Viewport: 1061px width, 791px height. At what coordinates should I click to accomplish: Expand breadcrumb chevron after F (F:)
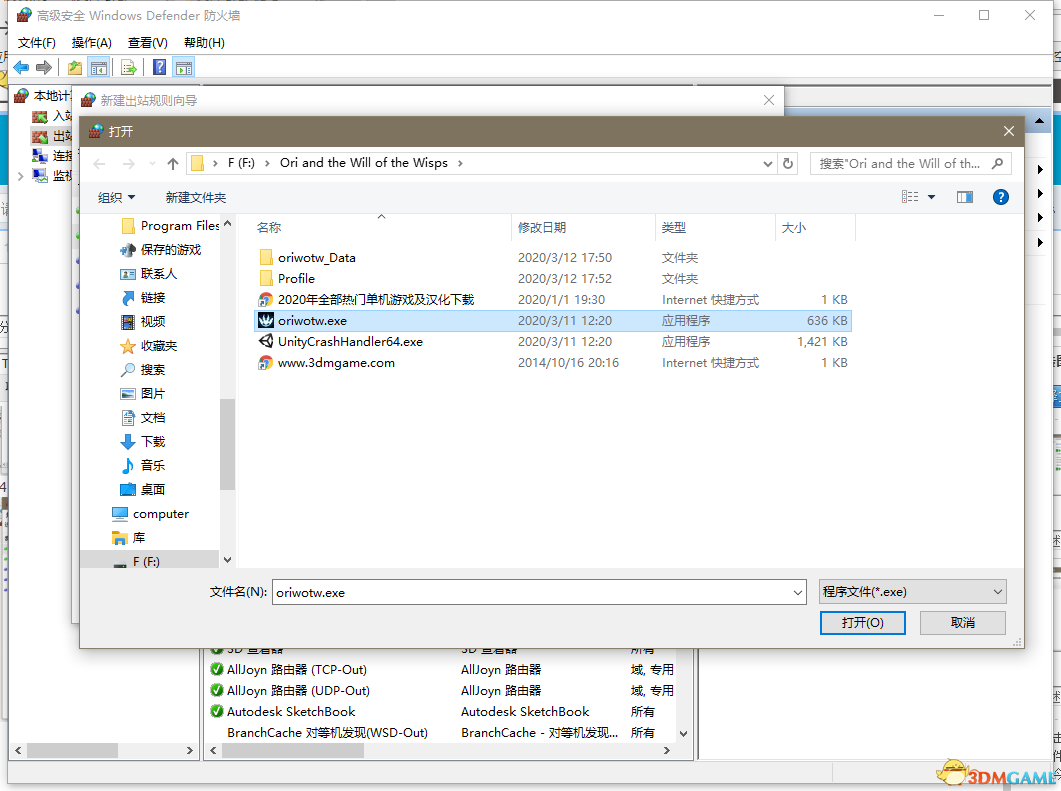pos(267,163)
